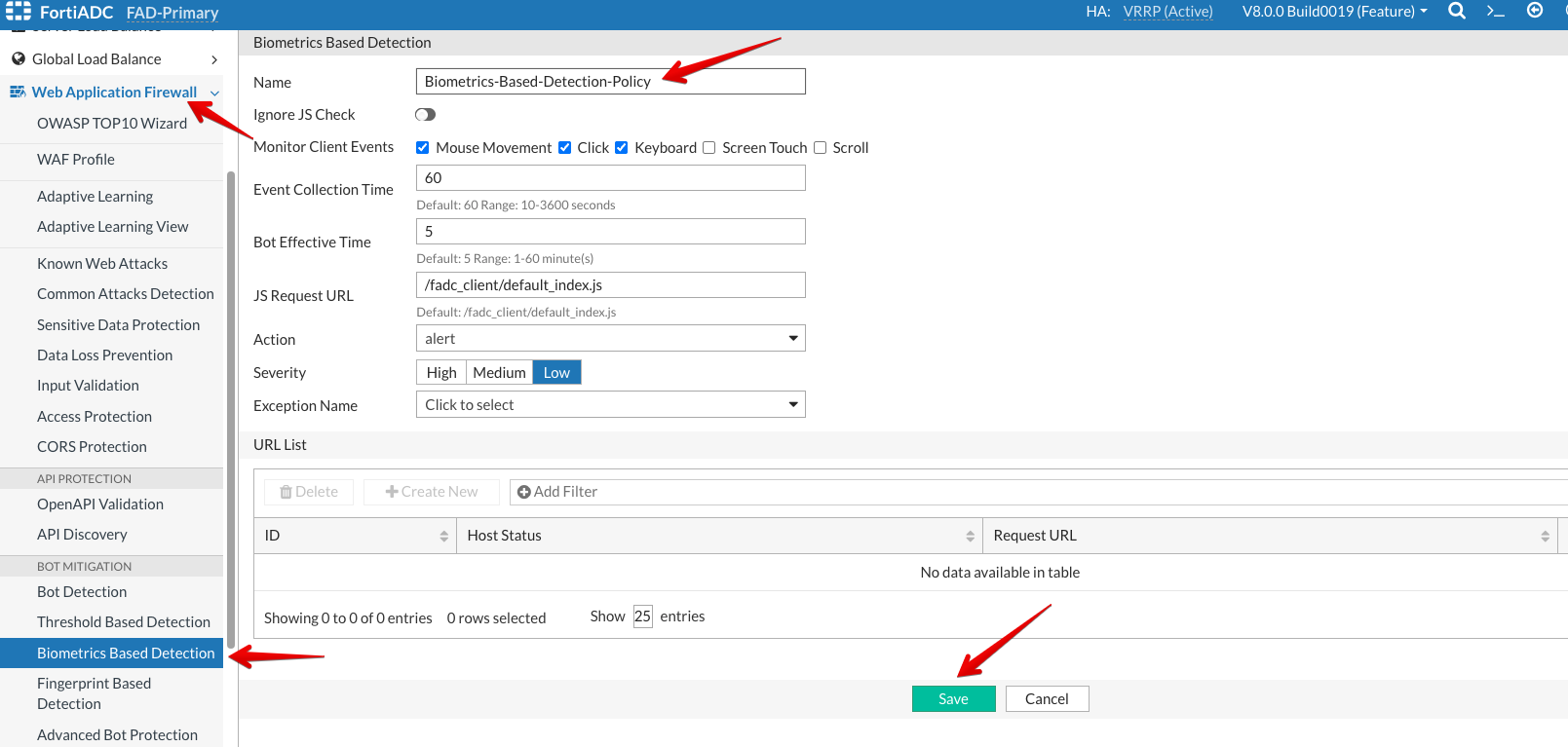Sort by Request URL column arrows
This screenshot has height=747, width=1568.
(1545, 537)
